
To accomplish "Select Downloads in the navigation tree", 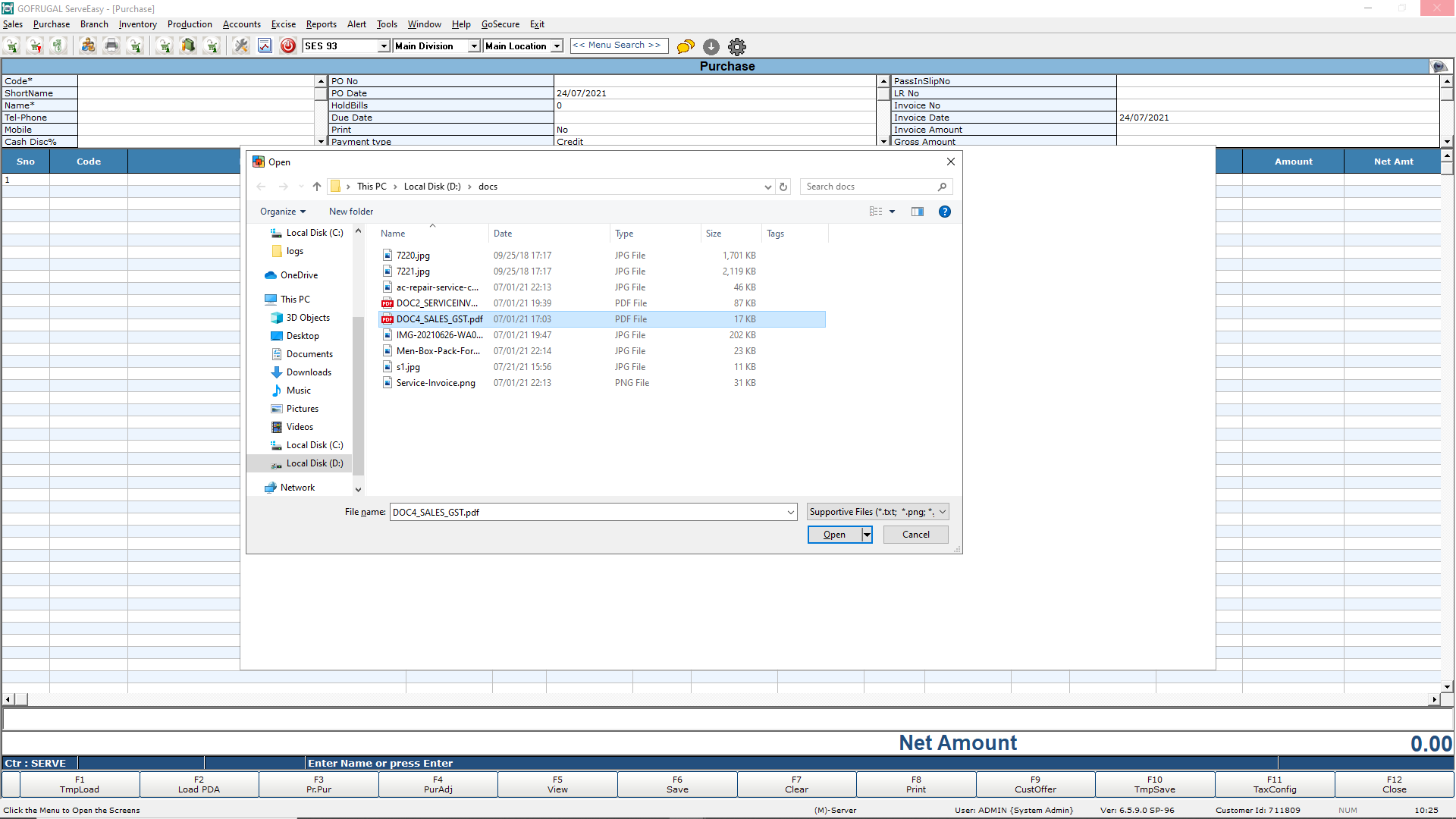I will 309,372.
